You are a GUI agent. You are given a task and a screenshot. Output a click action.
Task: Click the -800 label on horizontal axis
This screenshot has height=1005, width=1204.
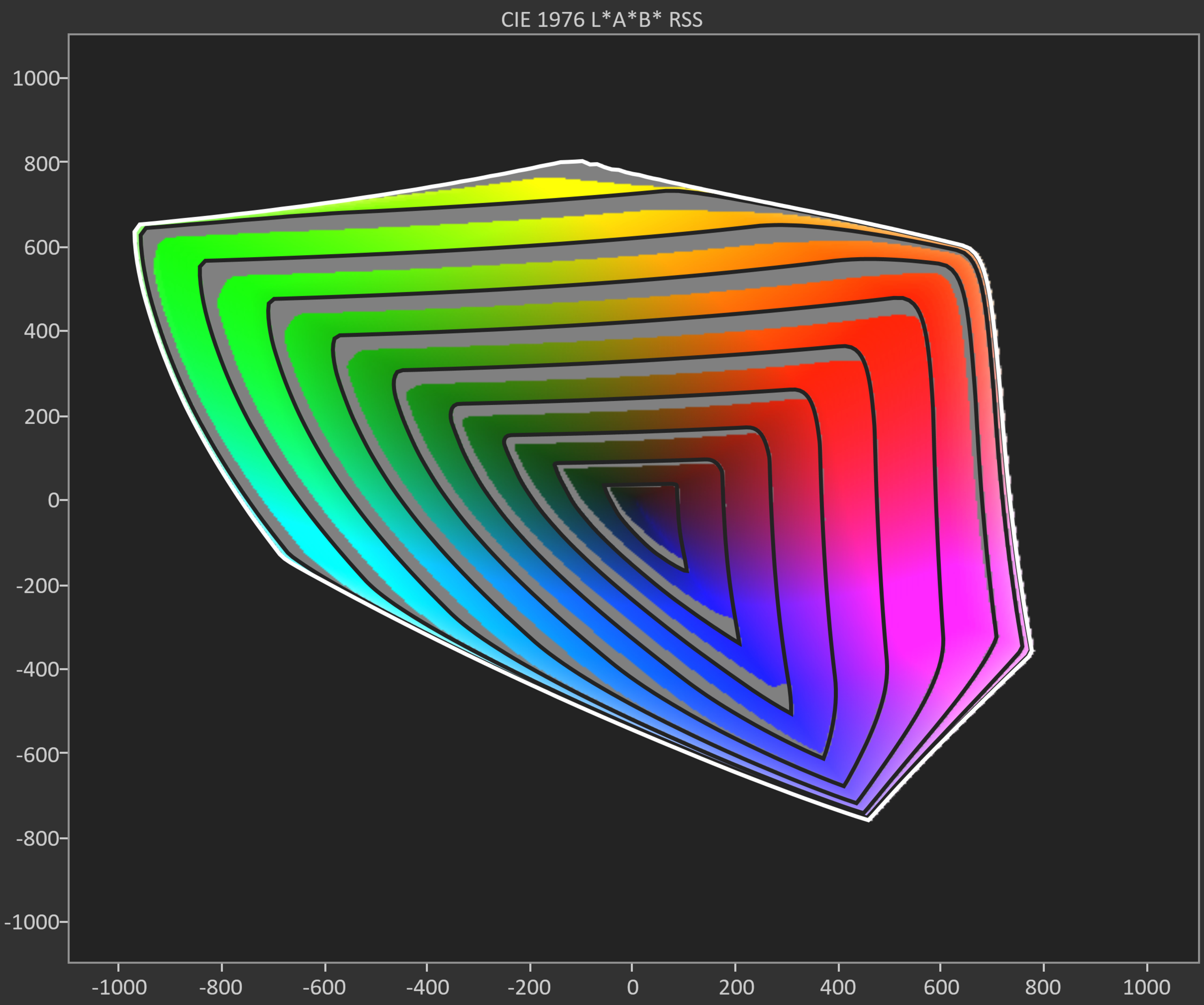[221, 987]
